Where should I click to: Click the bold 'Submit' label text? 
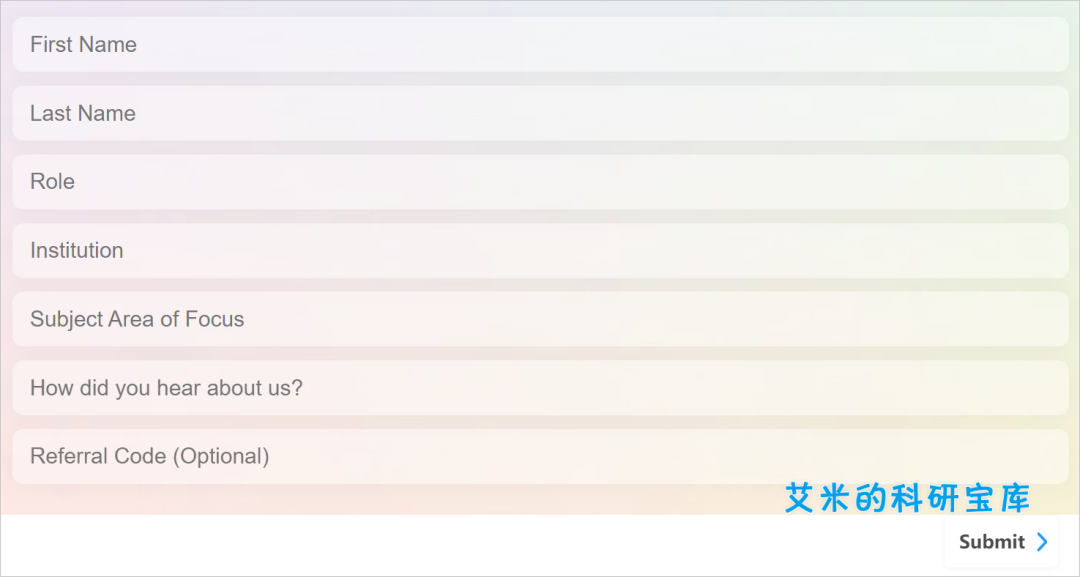click(992, 542)
